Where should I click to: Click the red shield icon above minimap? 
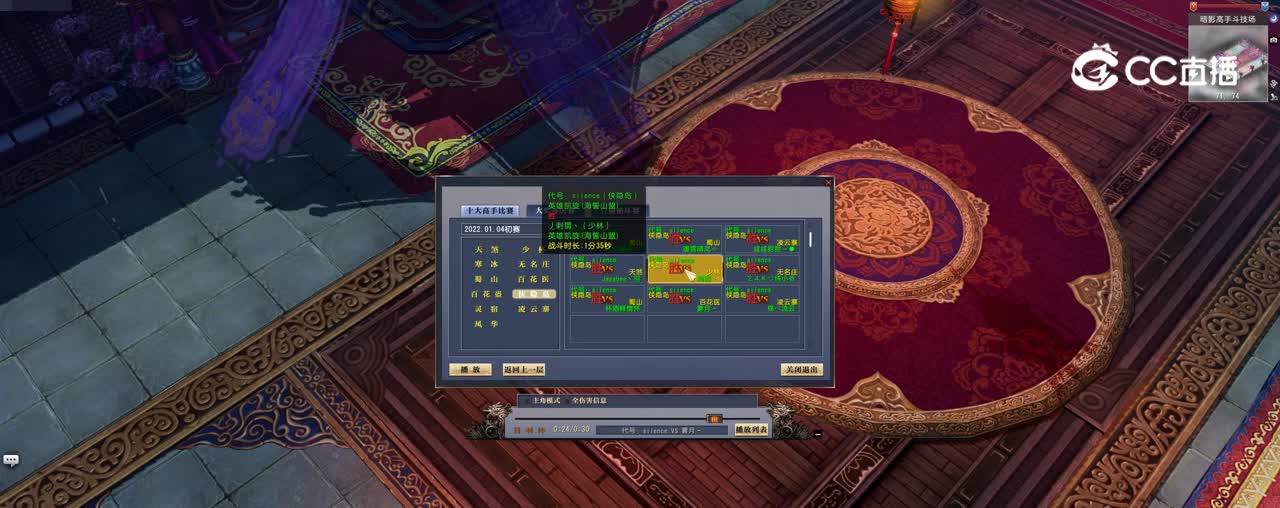coord(1193,6)
